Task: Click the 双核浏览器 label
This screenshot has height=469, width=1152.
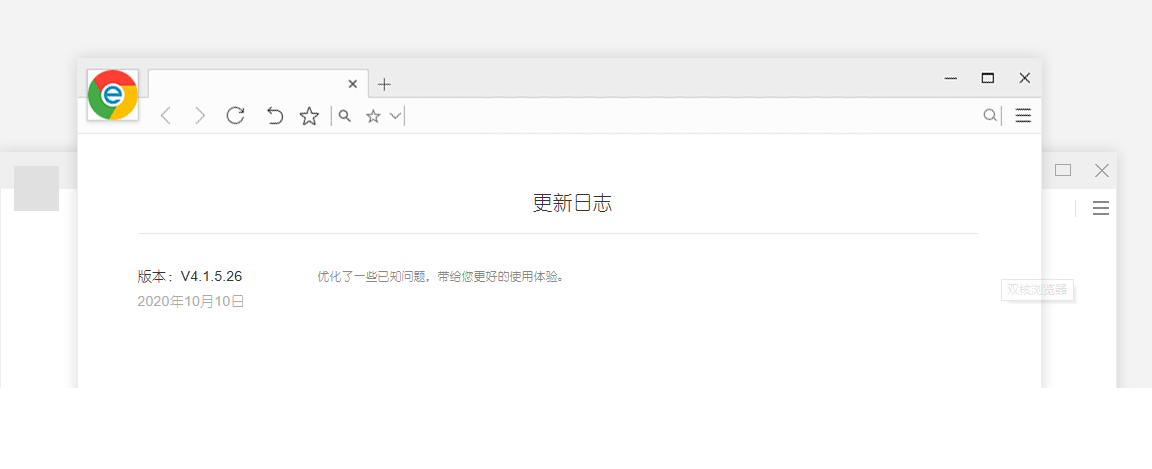Action: (x=1037, y=290)
